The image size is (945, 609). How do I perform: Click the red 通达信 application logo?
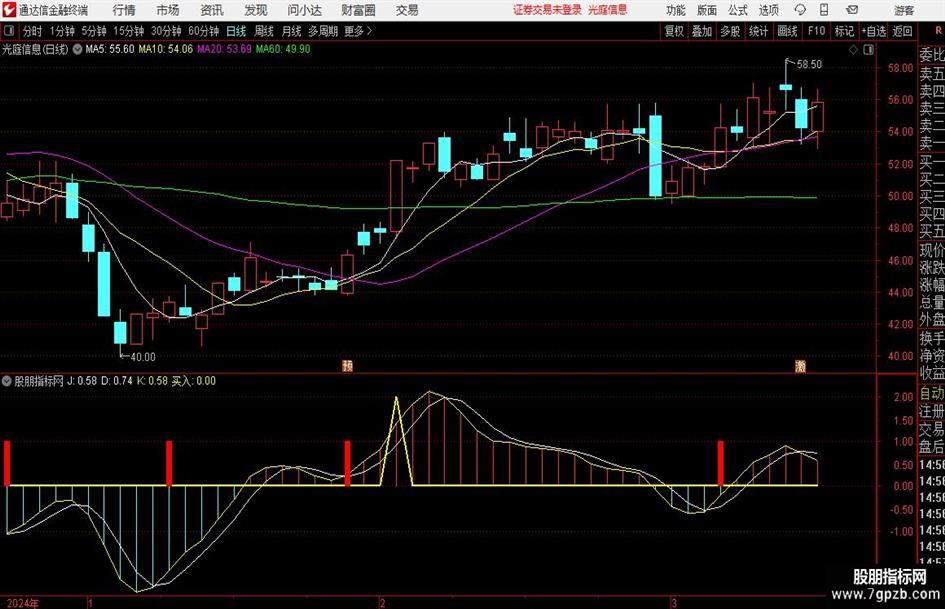9,10
